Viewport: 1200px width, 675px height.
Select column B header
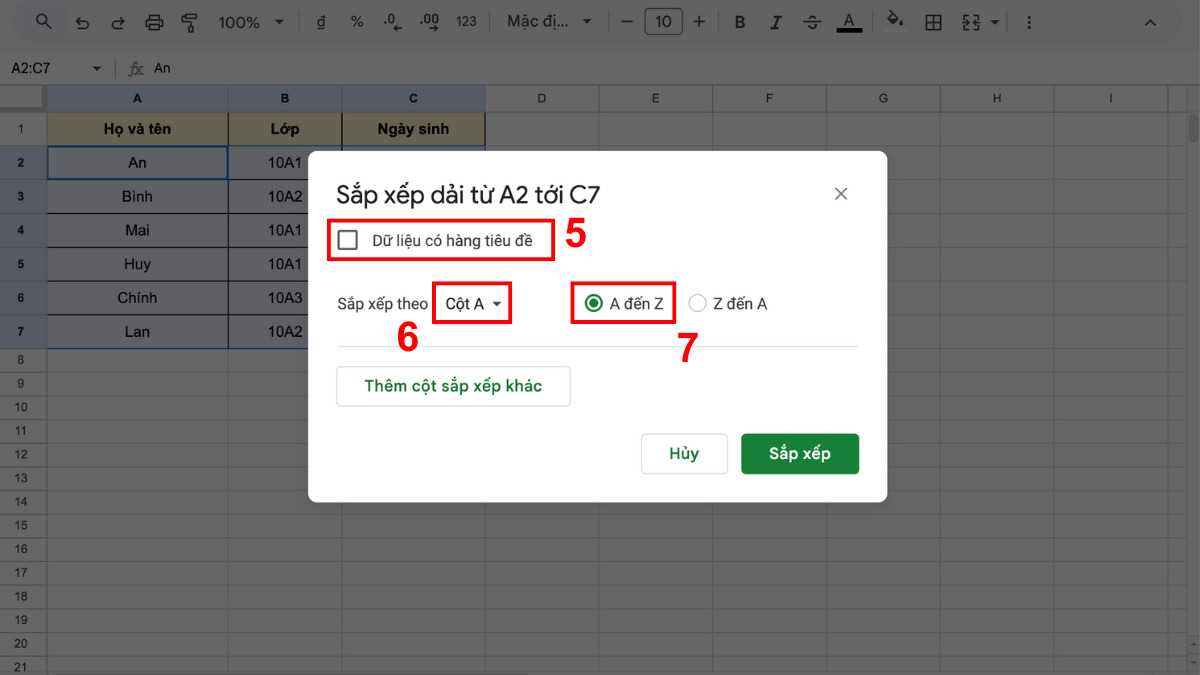point(285,98)
